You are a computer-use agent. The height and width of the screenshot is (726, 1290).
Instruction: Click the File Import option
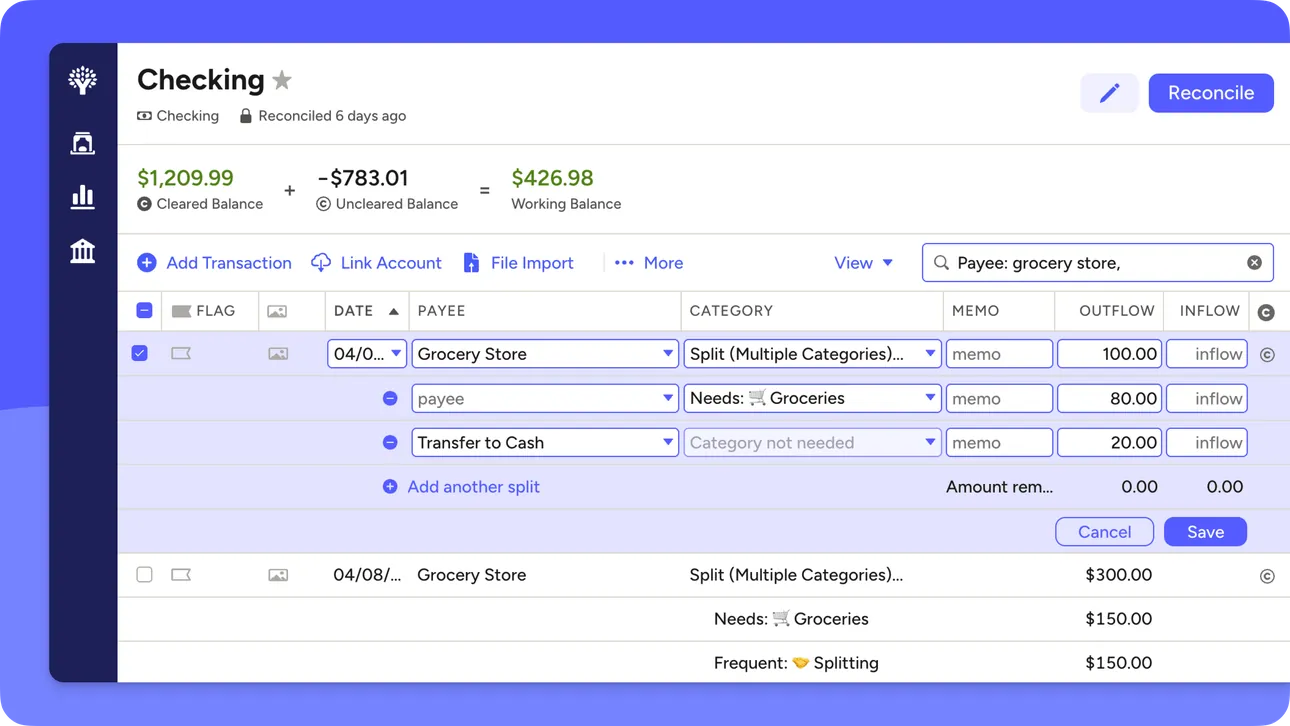[518, 263]
